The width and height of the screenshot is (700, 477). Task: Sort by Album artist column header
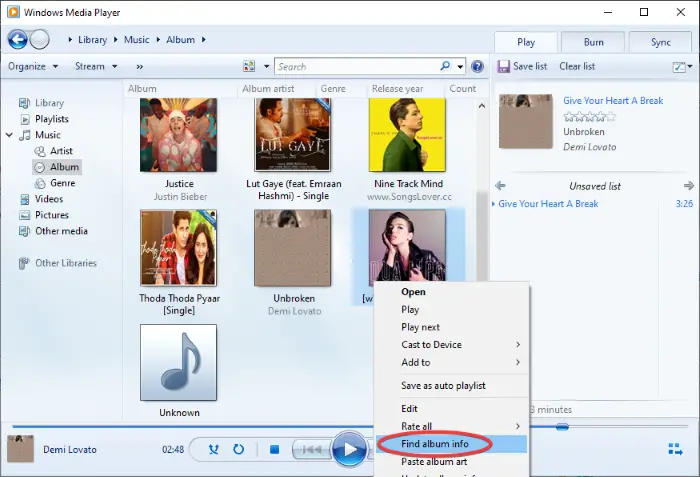click(x=268, y=89)
